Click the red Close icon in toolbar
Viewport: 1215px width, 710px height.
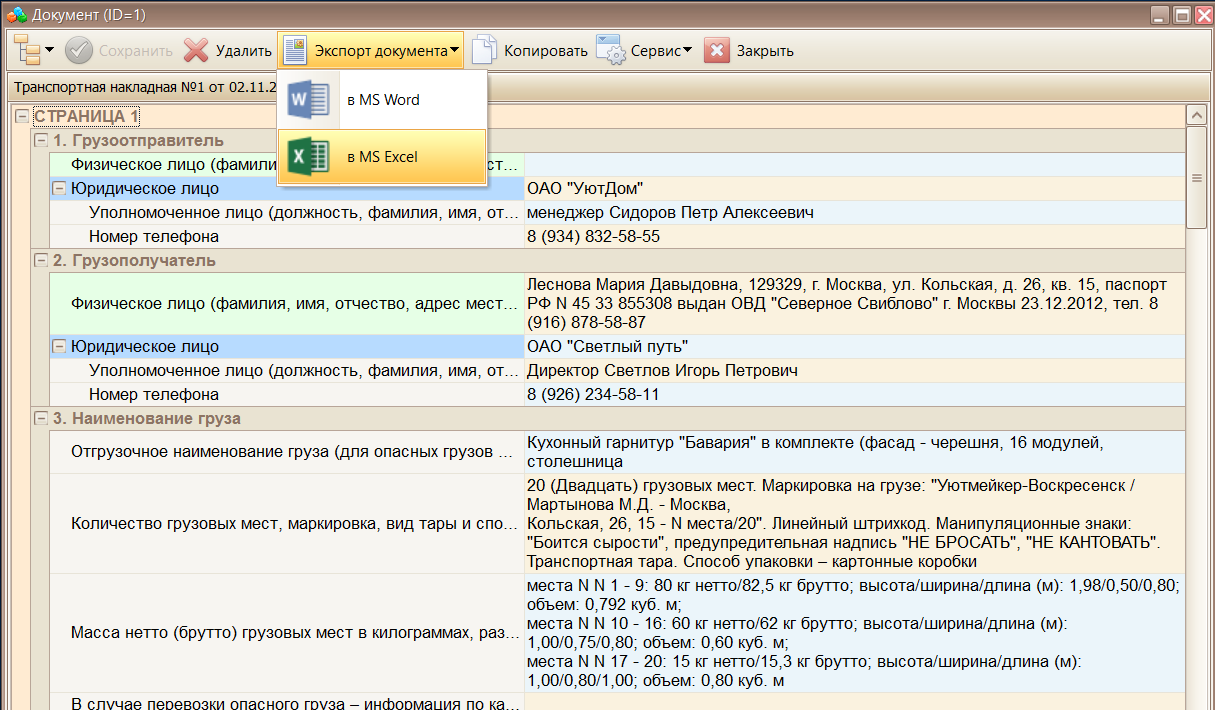click(x=716, y=50)
